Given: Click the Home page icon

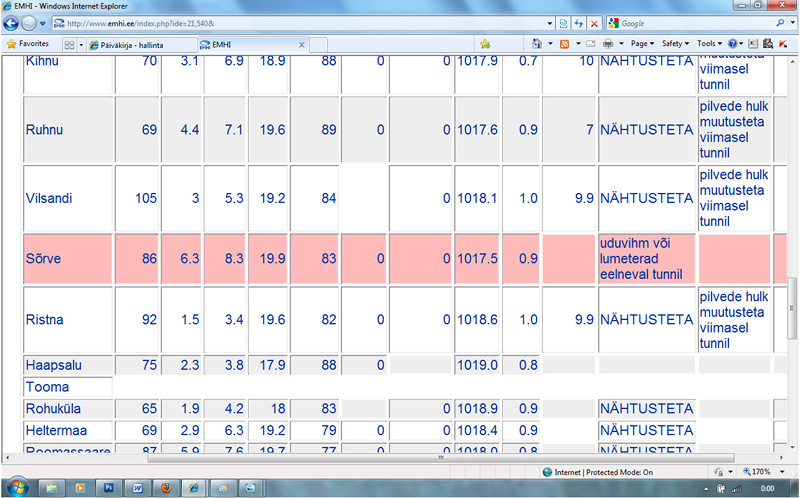Looking at the screenshot, I should 538,44.
